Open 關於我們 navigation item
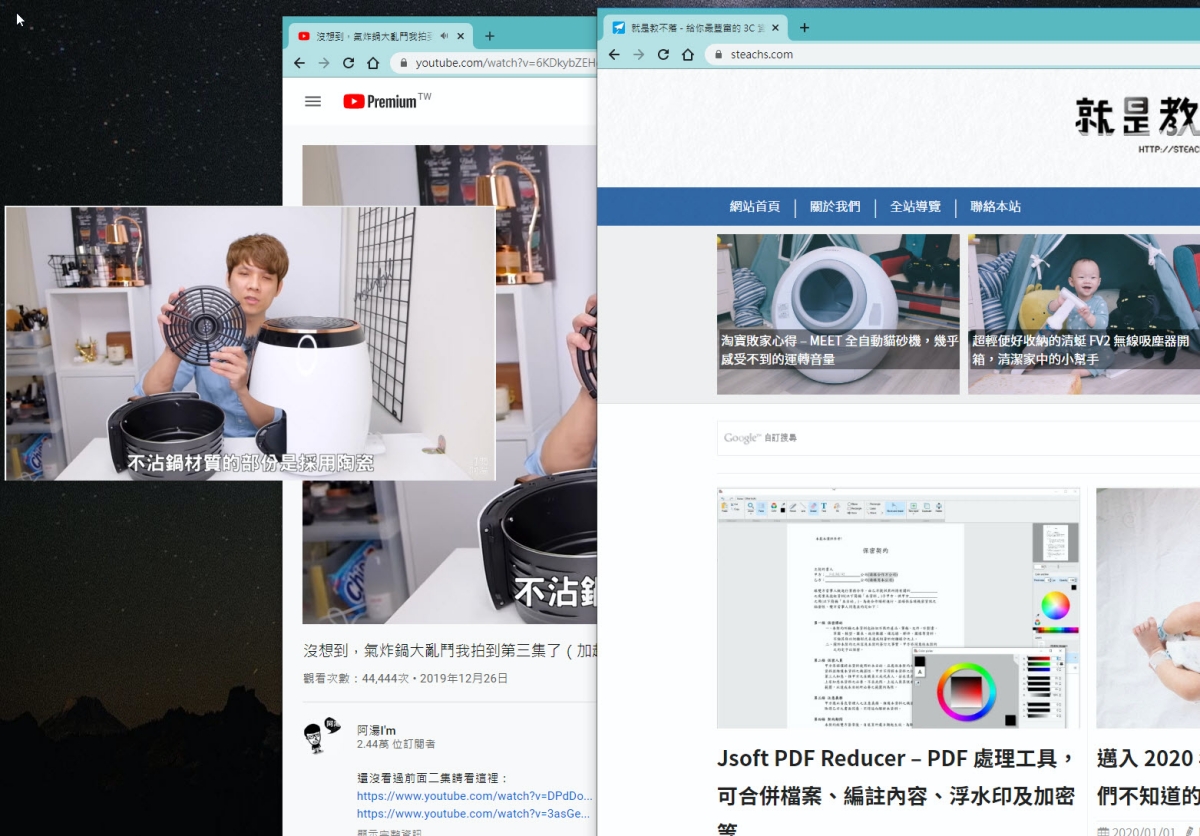The image size is (1200, 836). tap(835, 207)
